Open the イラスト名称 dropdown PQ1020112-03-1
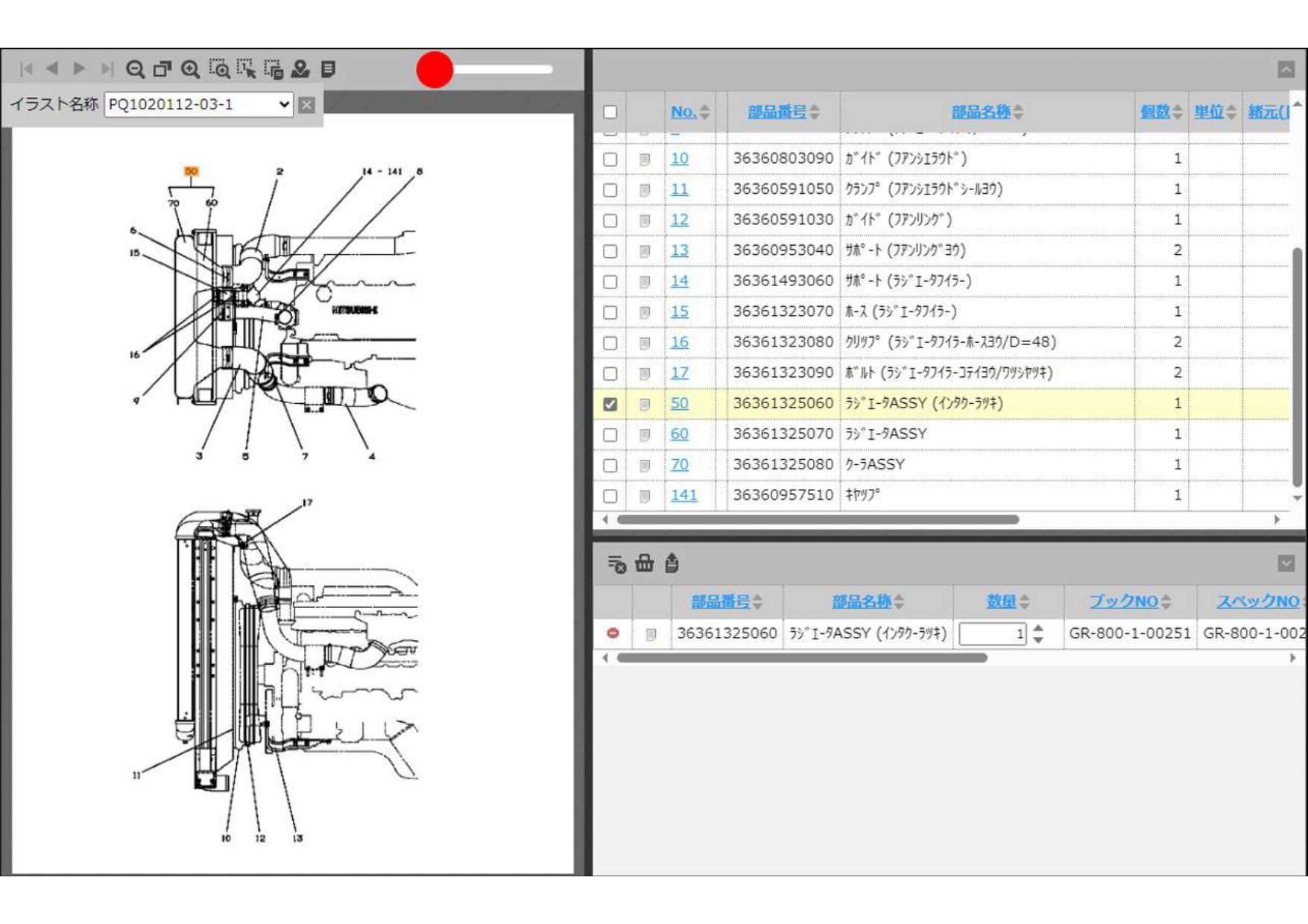This screenshot has width=1308, height=924. pyautogui.click(x=199, y=104)
